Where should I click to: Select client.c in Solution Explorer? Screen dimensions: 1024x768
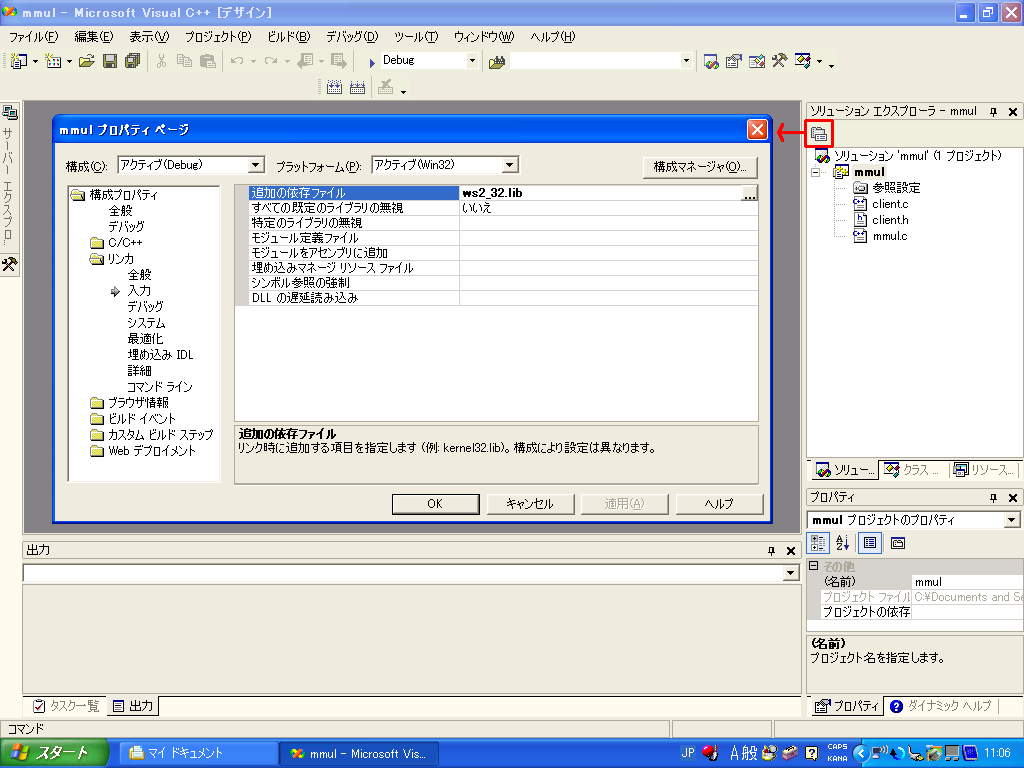[x=889, y=204]
